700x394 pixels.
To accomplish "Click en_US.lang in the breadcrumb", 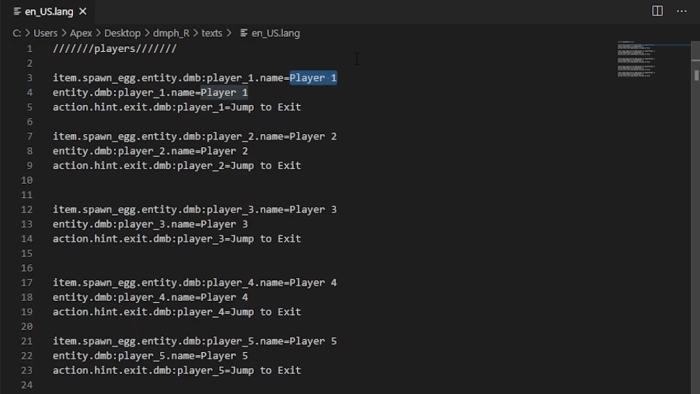I will pyautogui.click(x=275, y=33).
